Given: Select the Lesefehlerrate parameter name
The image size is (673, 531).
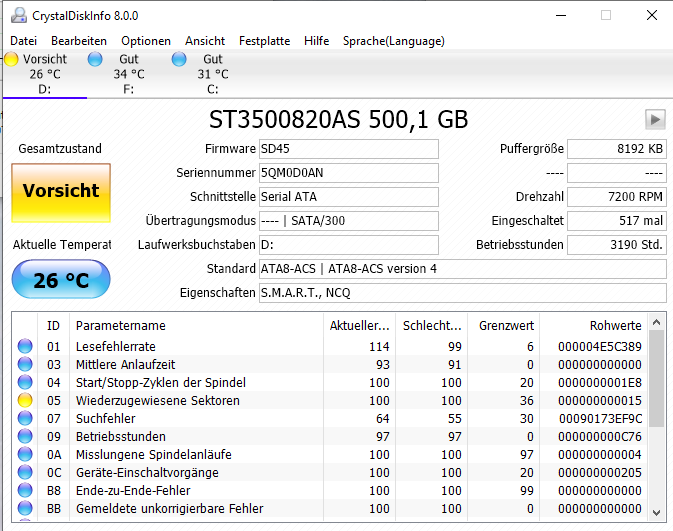Looking at the screenshot, I should point(115,346).
